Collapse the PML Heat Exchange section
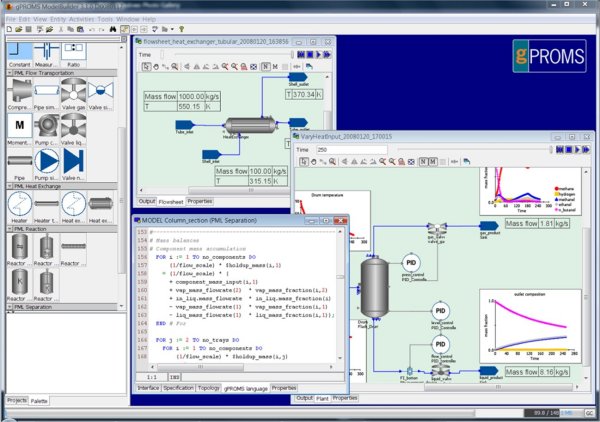Viewport: 600px width, 422px height. coord(10,186)
